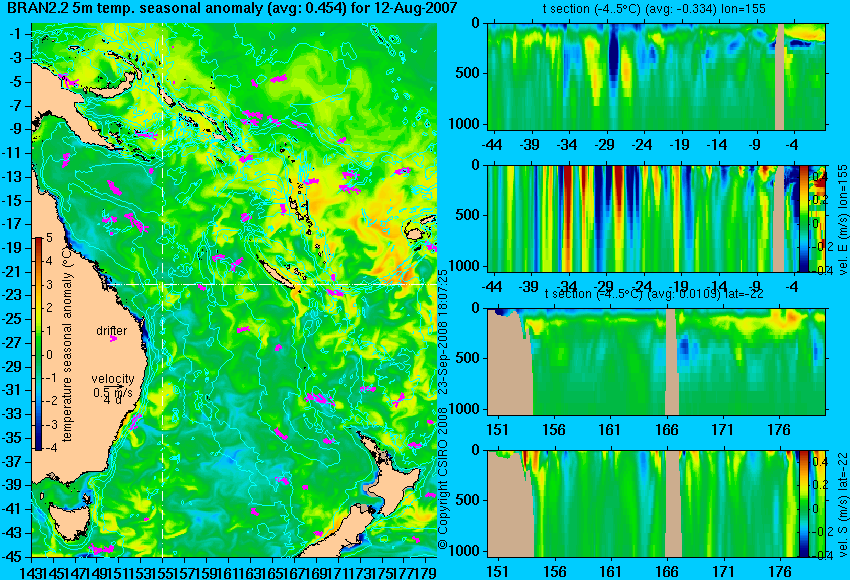The width and height of the screenshot is (850, 580).
Task: Click the 'vel. S (m/s) lat=-22' axis label
Action: pyautogui.click(x=843, y=504)
